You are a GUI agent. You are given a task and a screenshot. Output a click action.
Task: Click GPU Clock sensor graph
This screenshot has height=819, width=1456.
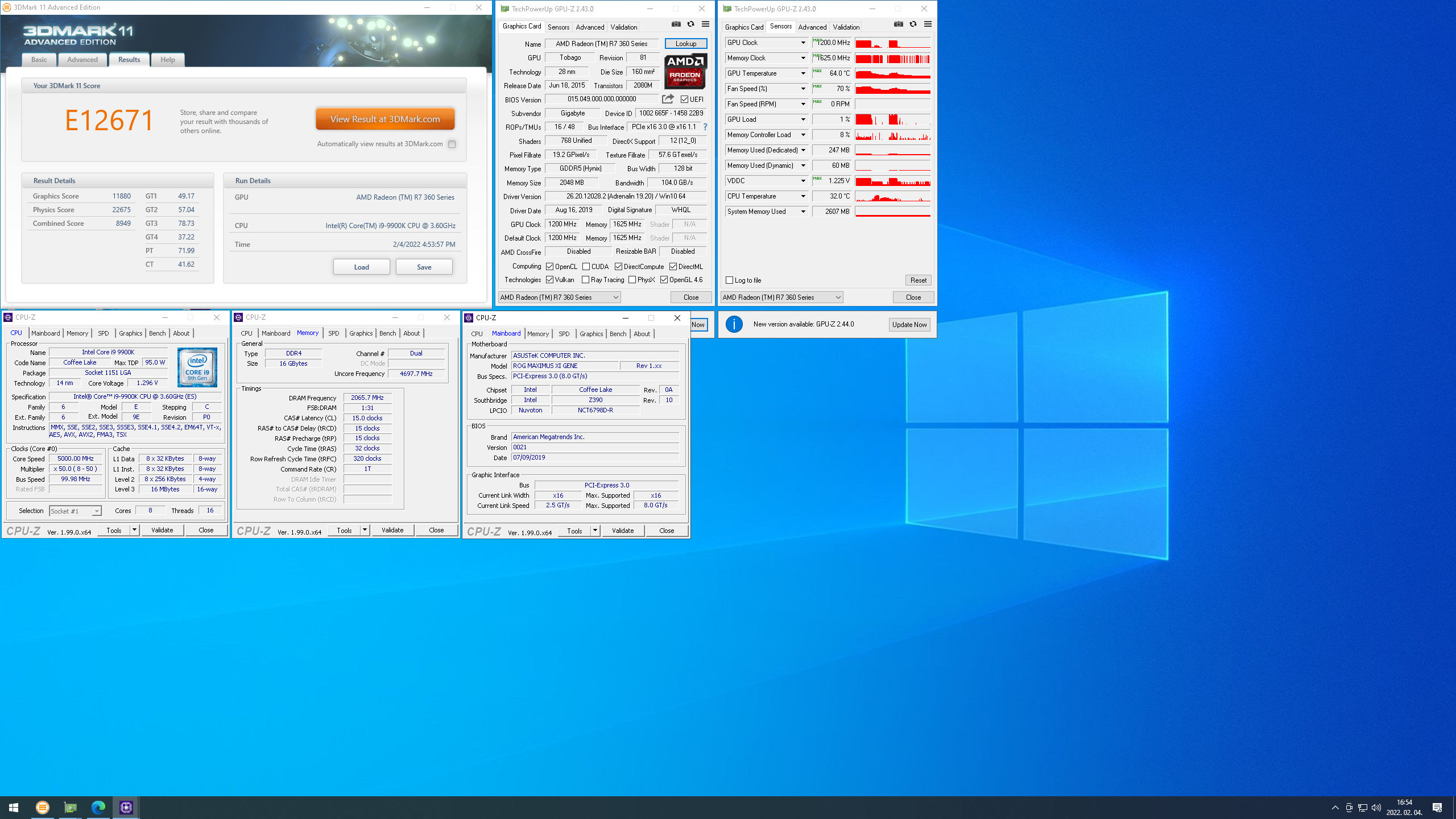coord(892,43)
